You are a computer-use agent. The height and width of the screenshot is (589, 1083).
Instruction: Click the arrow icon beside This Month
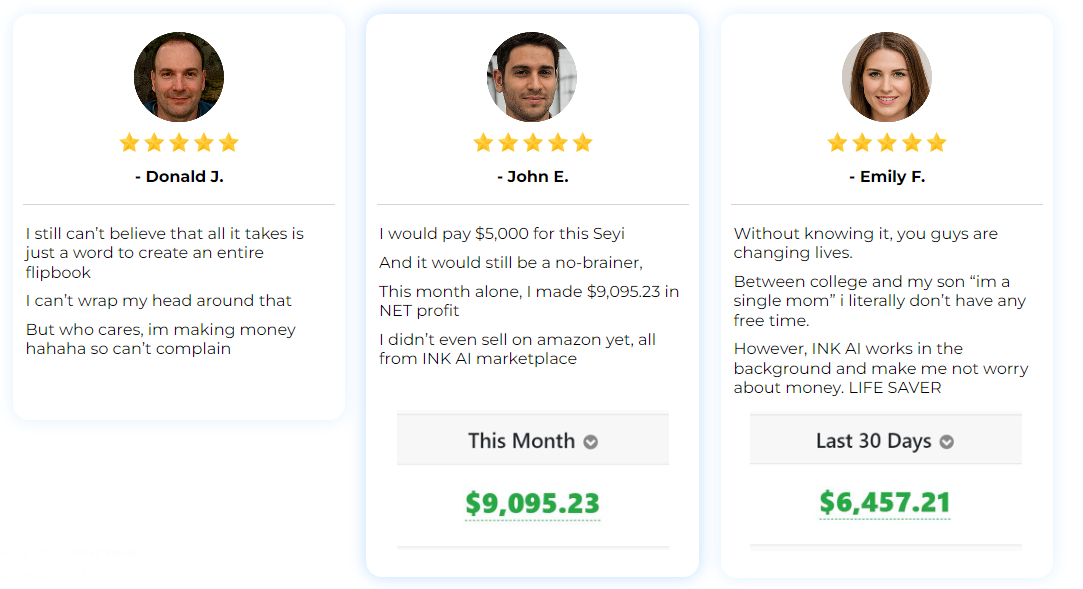point(591,442)
